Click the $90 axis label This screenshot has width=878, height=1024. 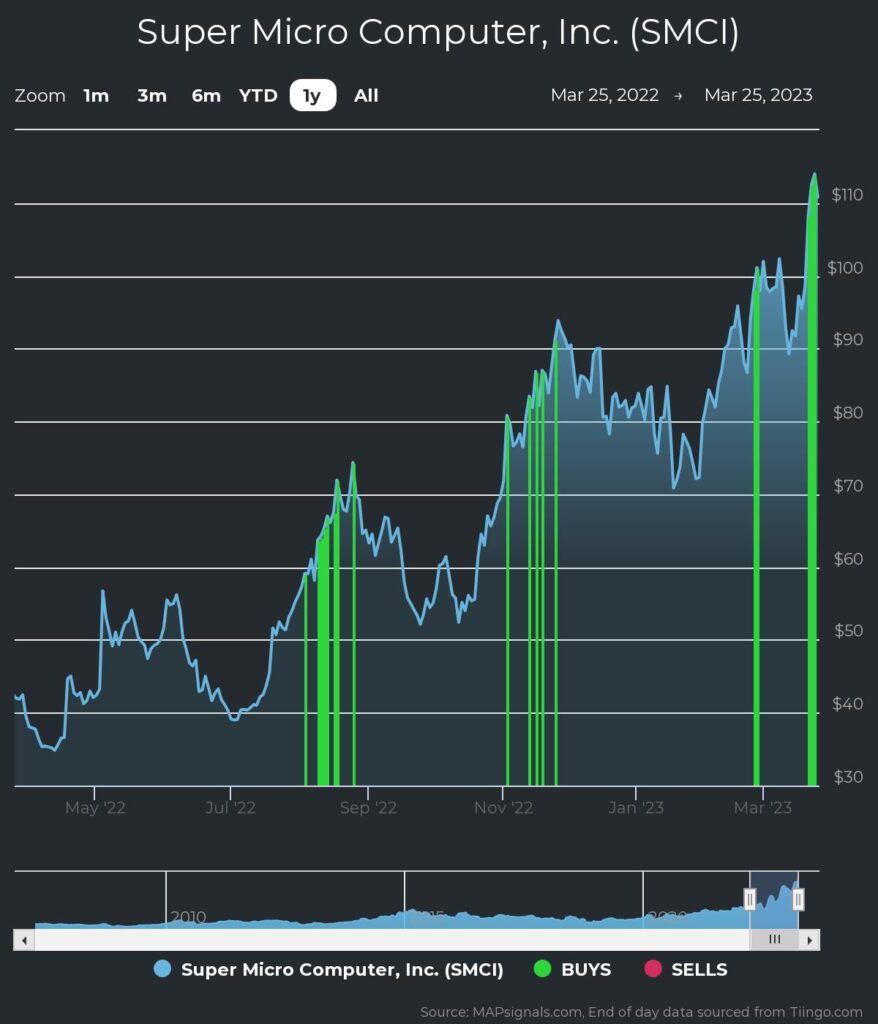(x=848, y=340)
